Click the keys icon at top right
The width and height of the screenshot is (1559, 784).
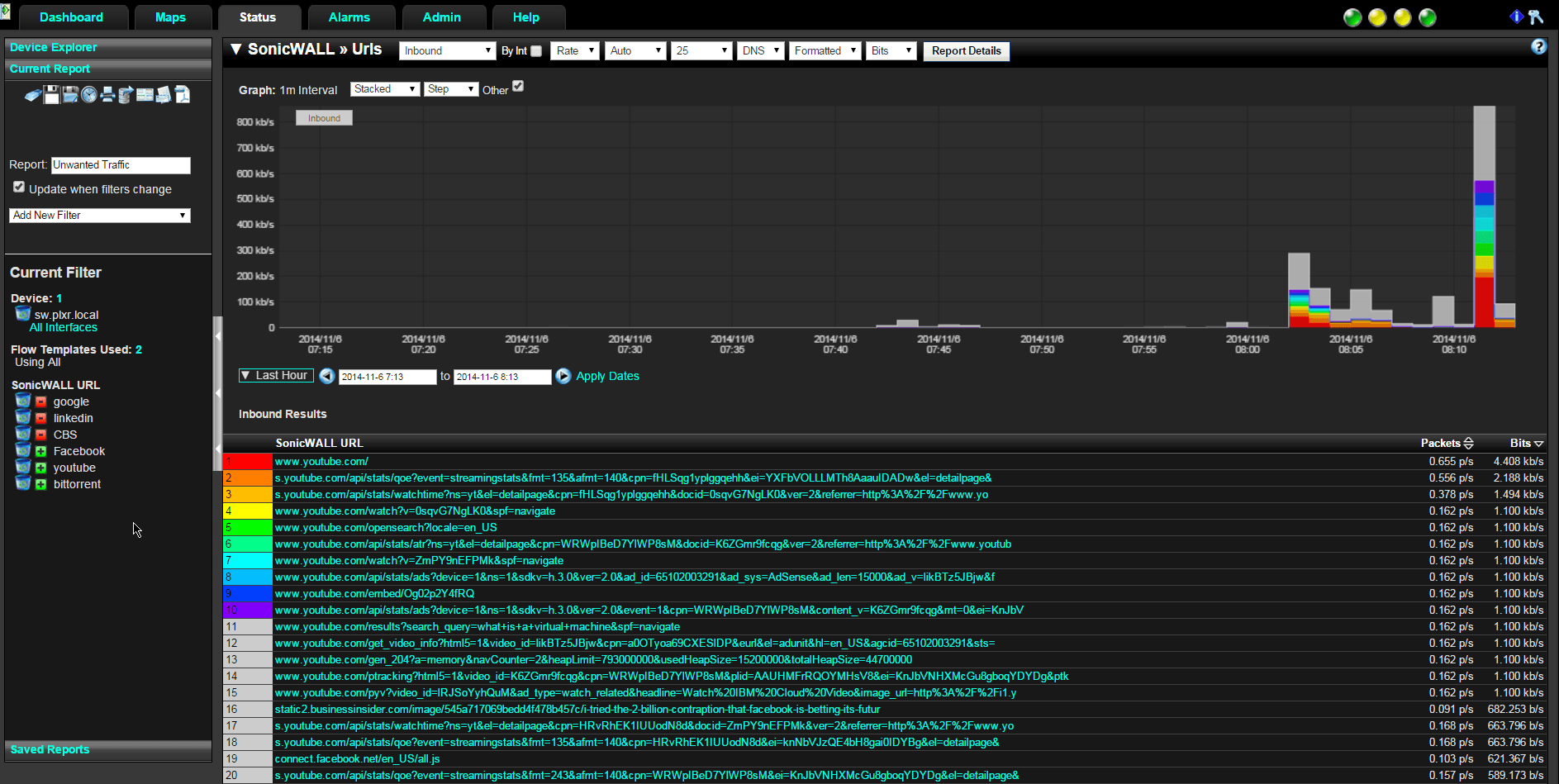click(1536, 17)
